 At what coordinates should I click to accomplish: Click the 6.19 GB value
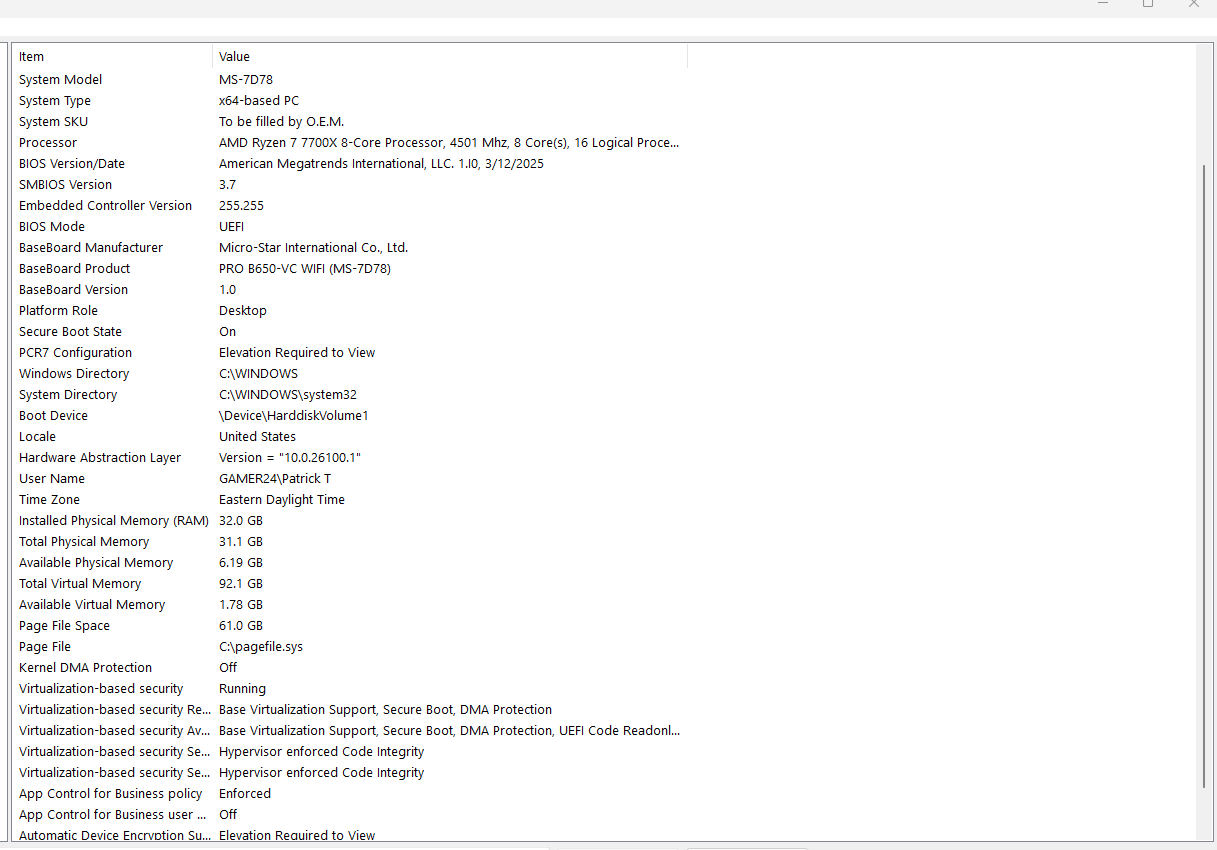[241, 563]
